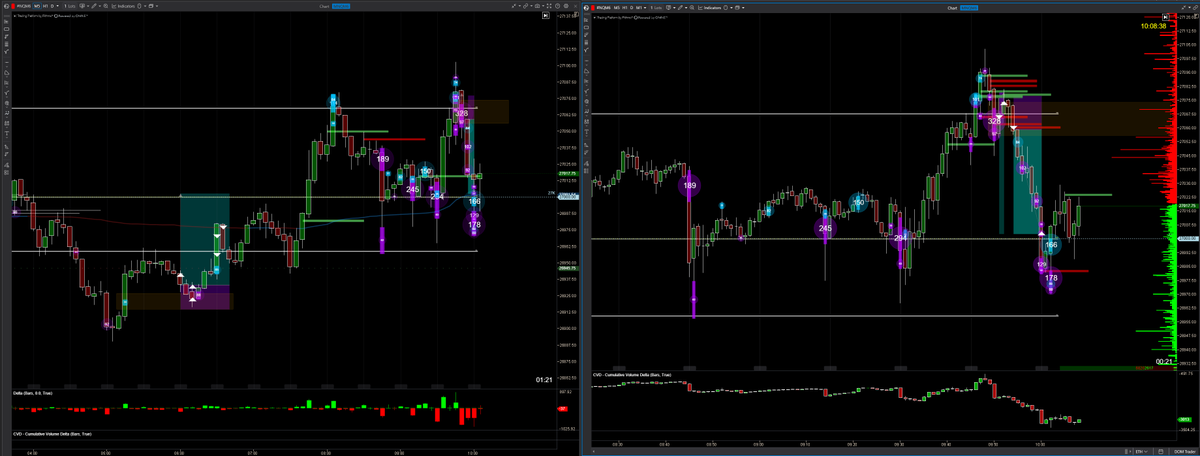Click the zoom magnifier icon in right chart
Screen dimensions: 1200x456
(692, 8)
